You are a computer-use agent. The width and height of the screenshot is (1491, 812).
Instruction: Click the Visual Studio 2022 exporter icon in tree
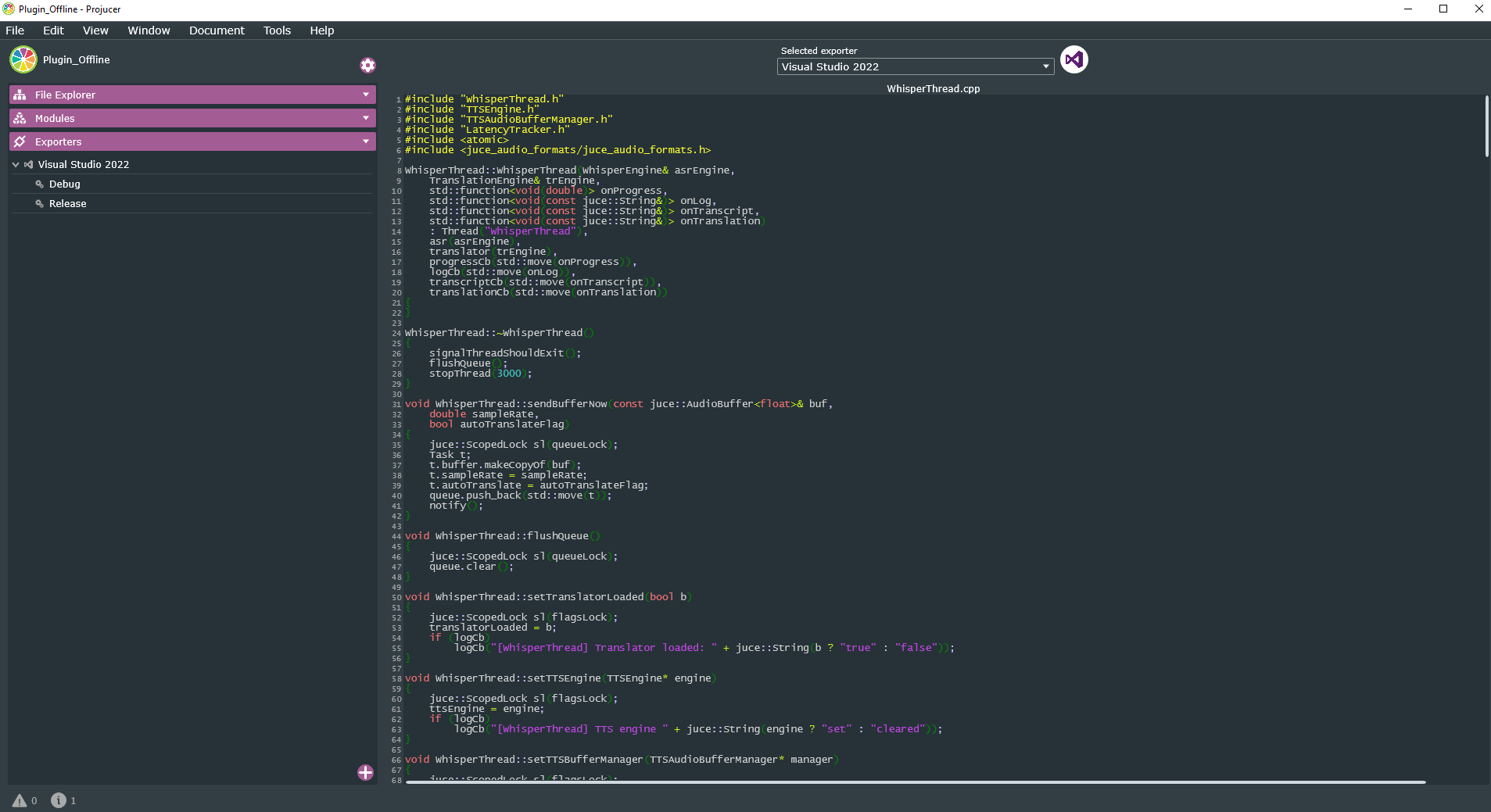point(29,165)
